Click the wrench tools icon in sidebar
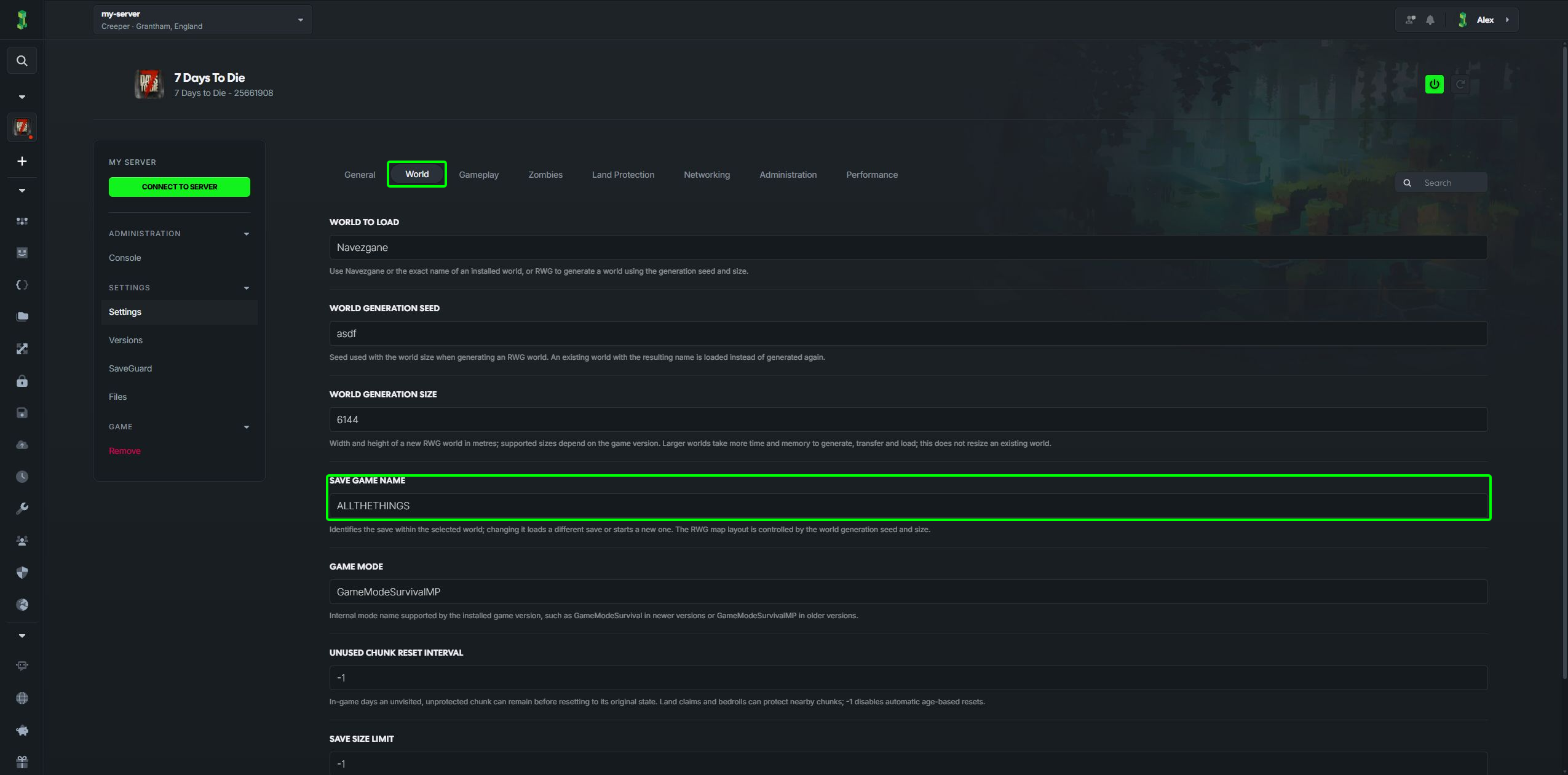The height and width of the screenshot is (775, 1568). [22, 509]
